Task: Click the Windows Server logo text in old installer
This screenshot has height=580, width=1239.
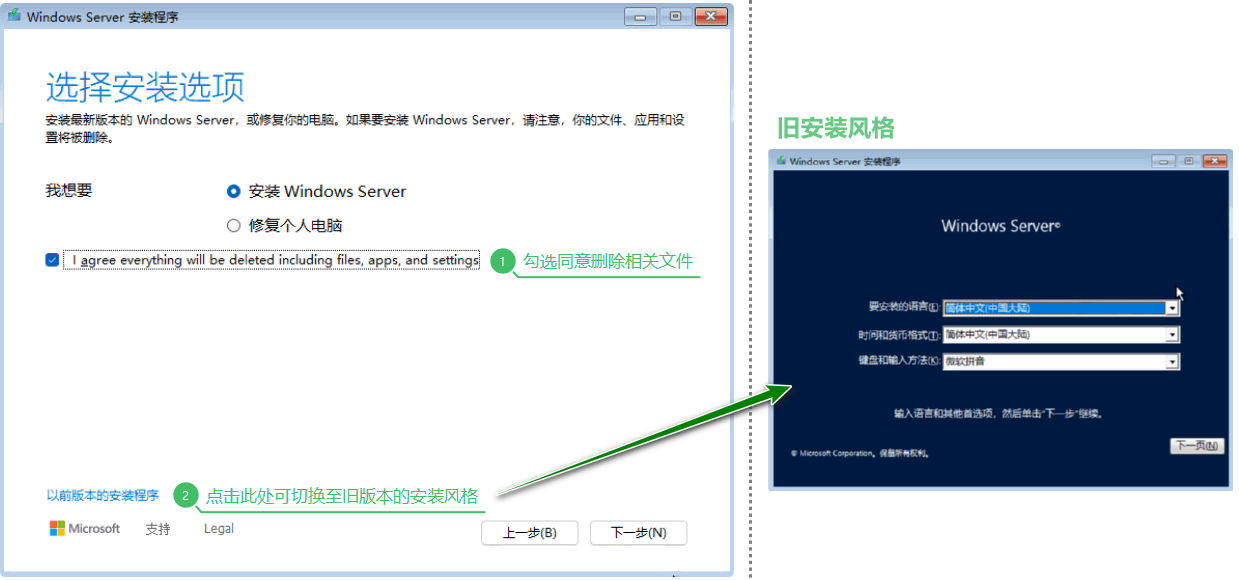Action: click(1000, 226)
